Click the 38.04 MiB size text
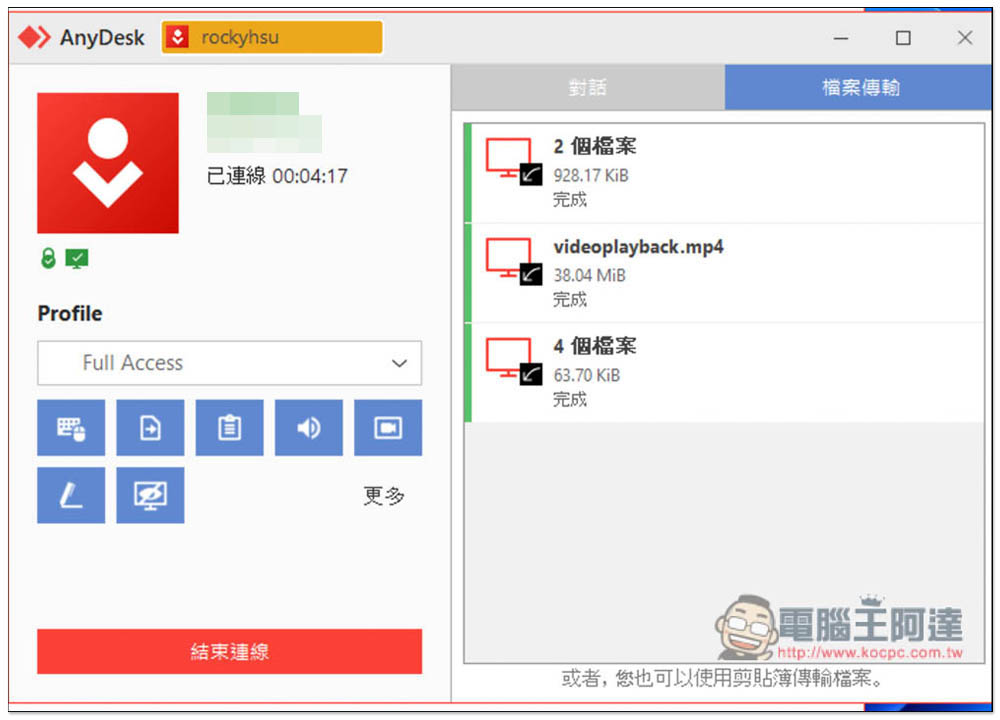Image resolution: width=1000 pixels, height=720 pixels. [x=589, y=276]
